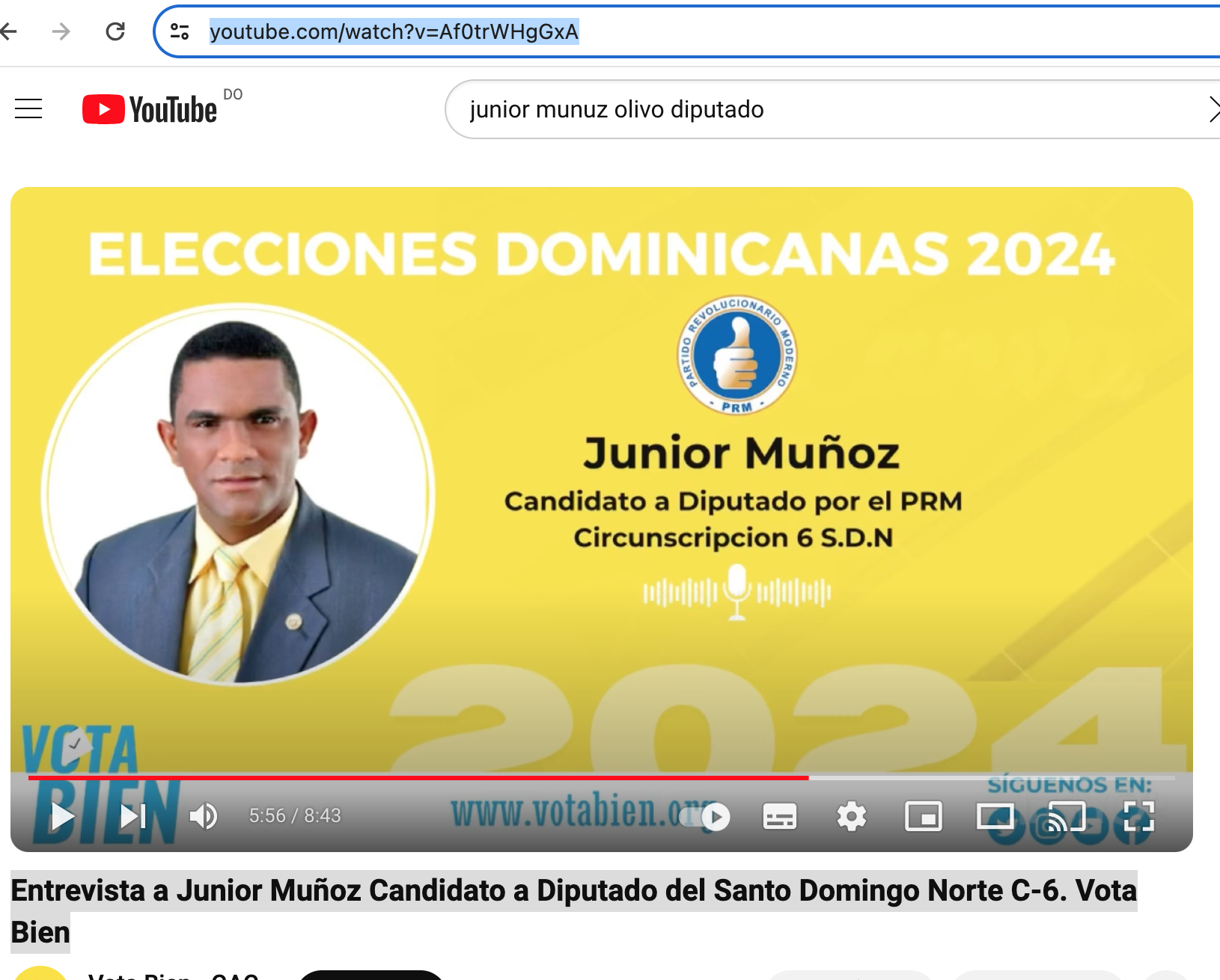Enter full screen mode
Image resolution: width=1220 pixels, height=980 pixels.
[x=1139, y=816]
